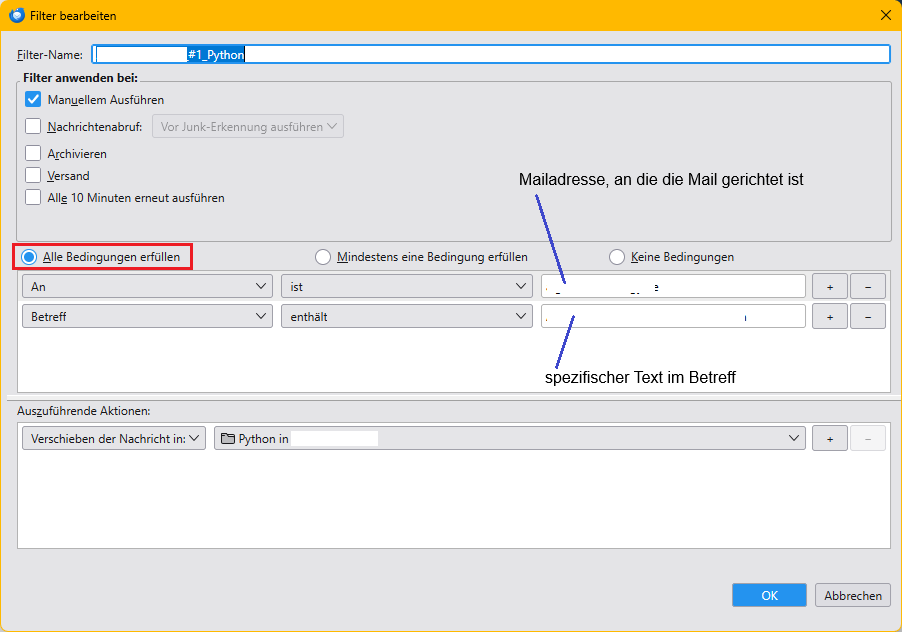This screenshot has height=632, width=902.
Task: Add a condition after the An row
Action: (830, 286)
